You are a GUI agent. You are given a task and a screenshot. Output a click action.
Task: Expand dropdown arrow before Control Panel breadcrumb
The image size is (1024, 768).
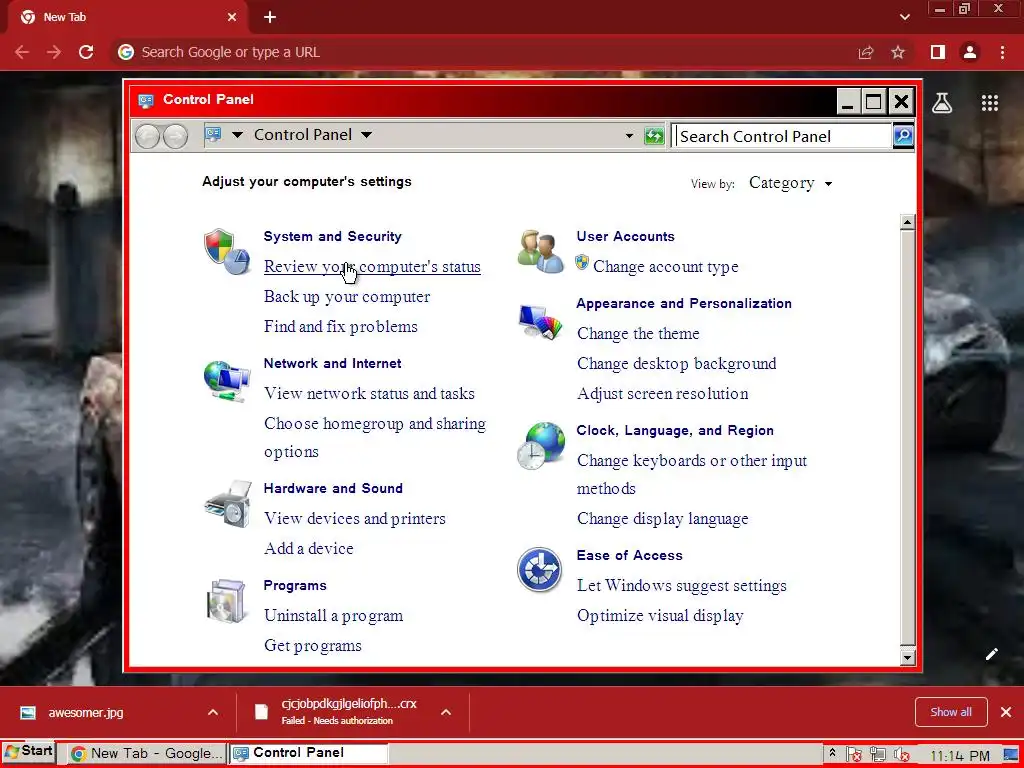[238, 135]
